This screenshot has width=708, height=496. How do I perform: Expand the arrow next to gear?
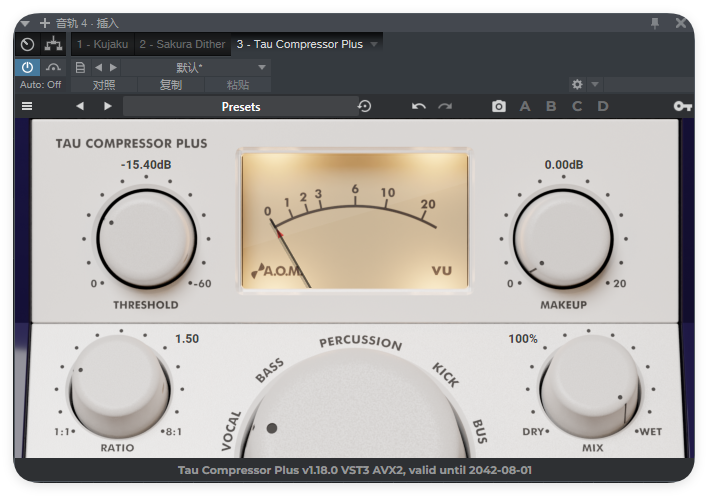(595, 84)
